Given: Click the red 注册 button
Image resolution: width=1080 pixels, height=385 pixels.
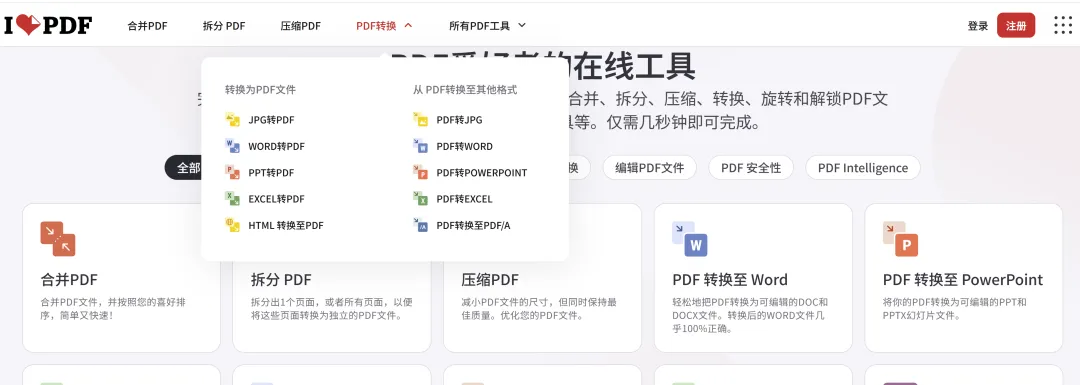Looking at the screenshot, I should [x=1016, y=25].
